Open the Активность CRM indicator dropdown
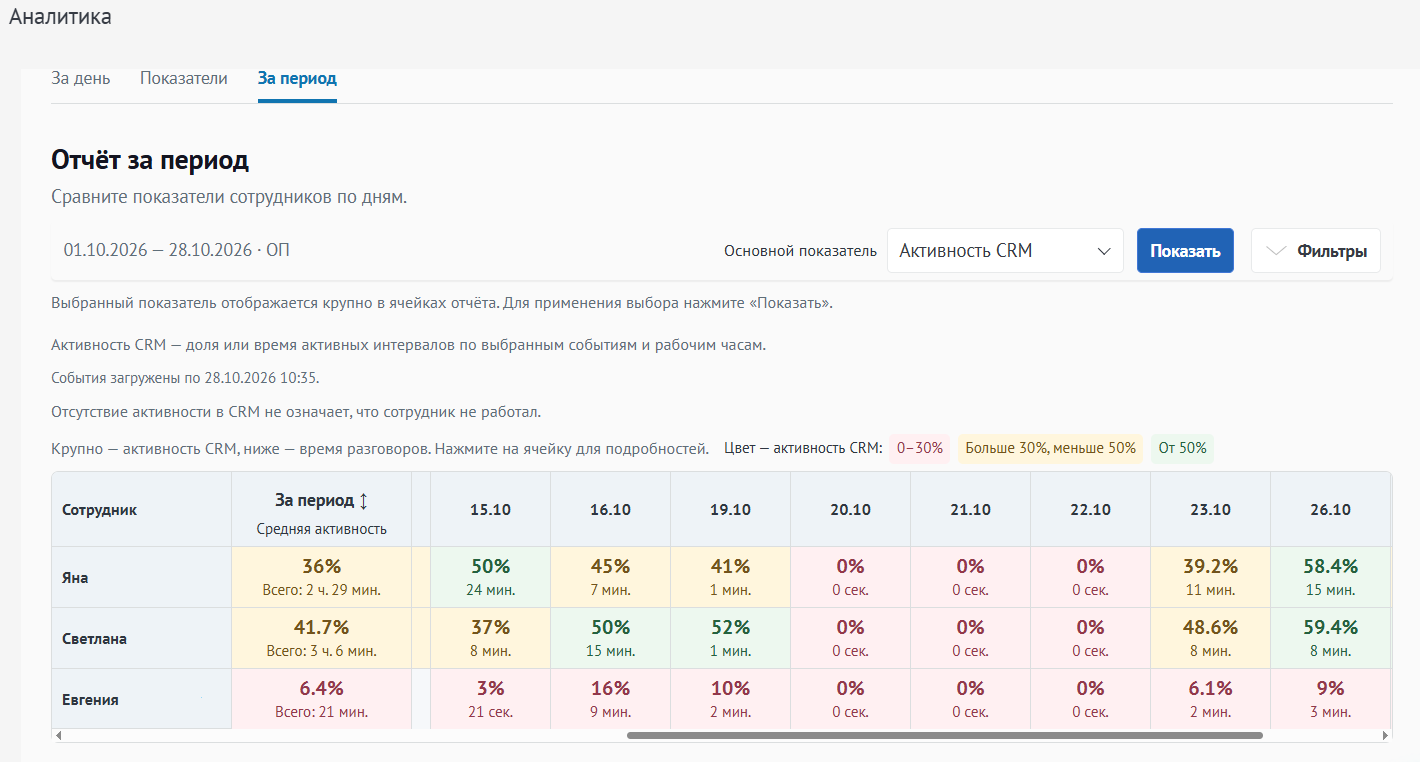This screenshot has height=762, width=1420. pyautogui.click(x=1005, y=251)
